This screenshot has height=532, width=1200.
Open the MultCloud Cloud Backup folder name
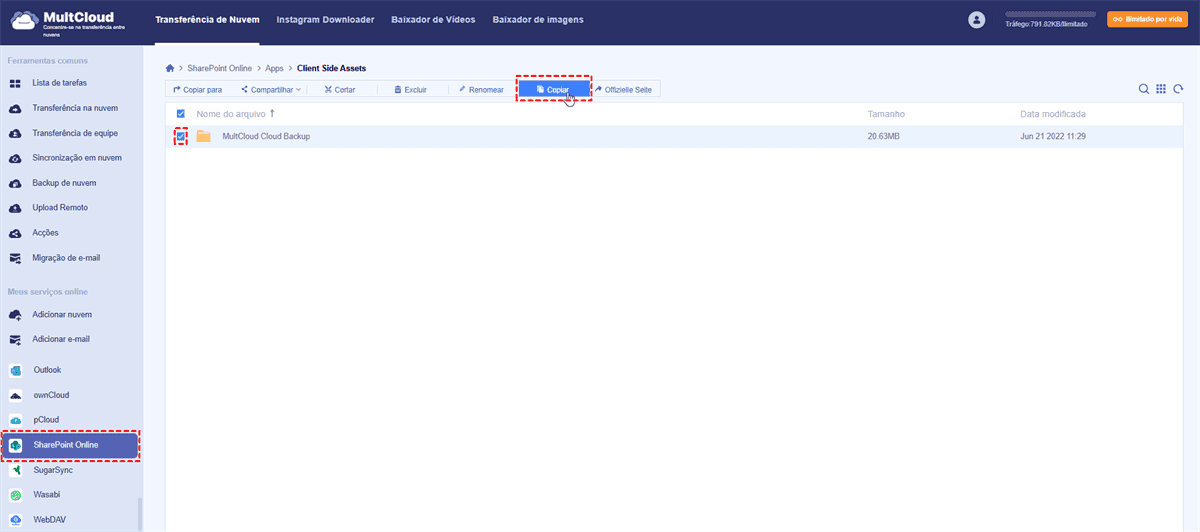pyautogui.click(x=266, y=136)
